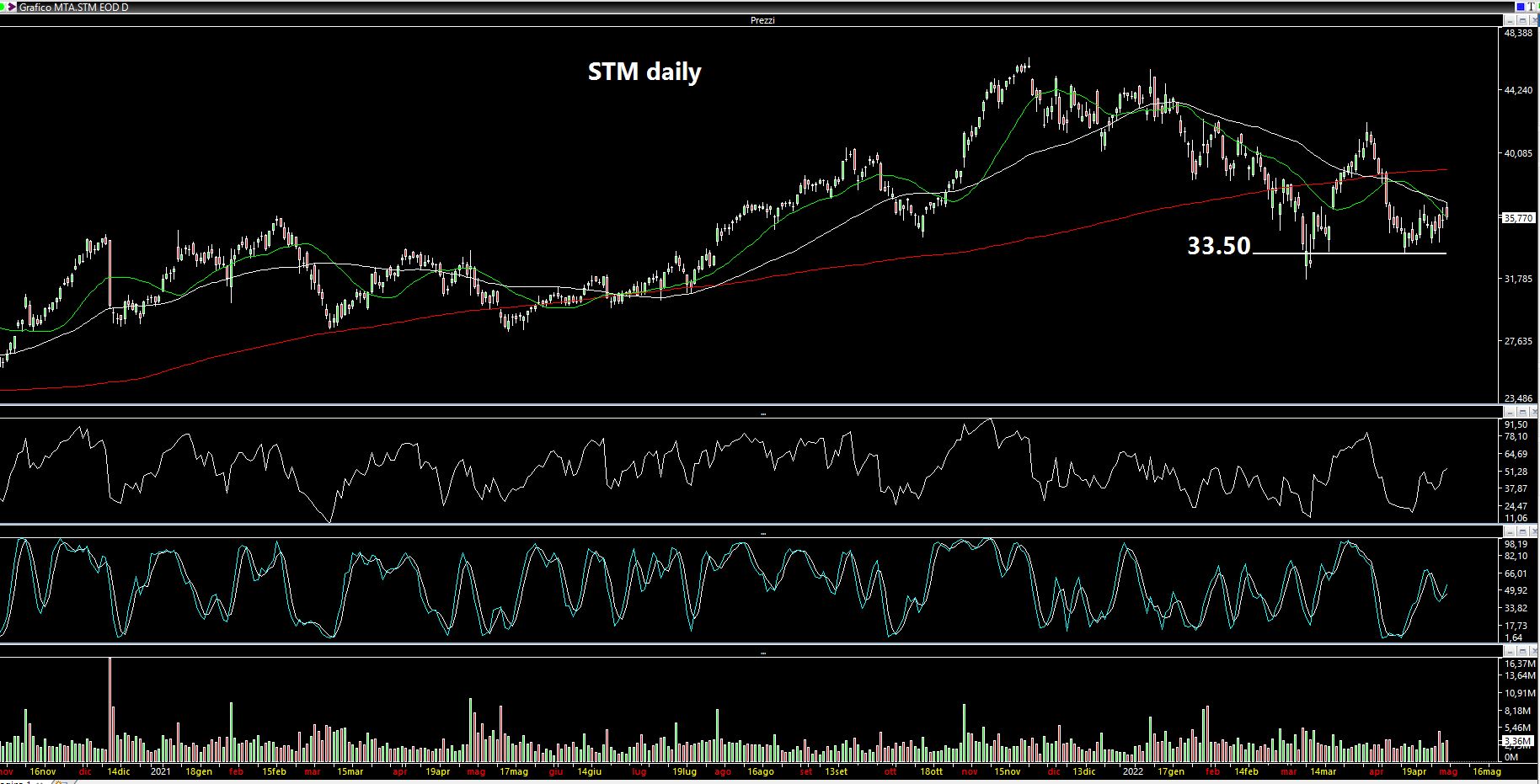Click the 27,635 price axis value
The height and width of the screenshot is (784, 1540).
[x=1519, y=341]
